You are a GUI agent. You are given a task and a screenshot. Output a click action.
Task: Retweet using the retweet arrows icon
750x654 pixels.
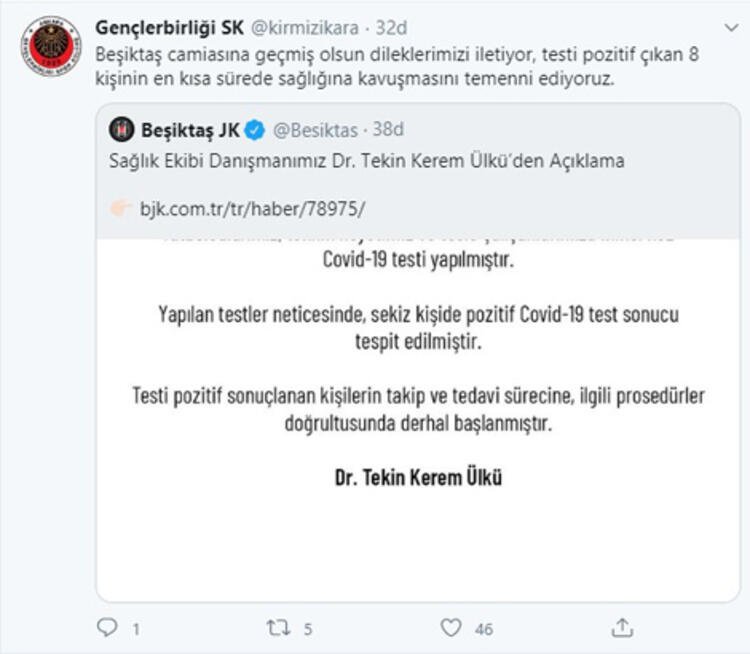point(279,628)
